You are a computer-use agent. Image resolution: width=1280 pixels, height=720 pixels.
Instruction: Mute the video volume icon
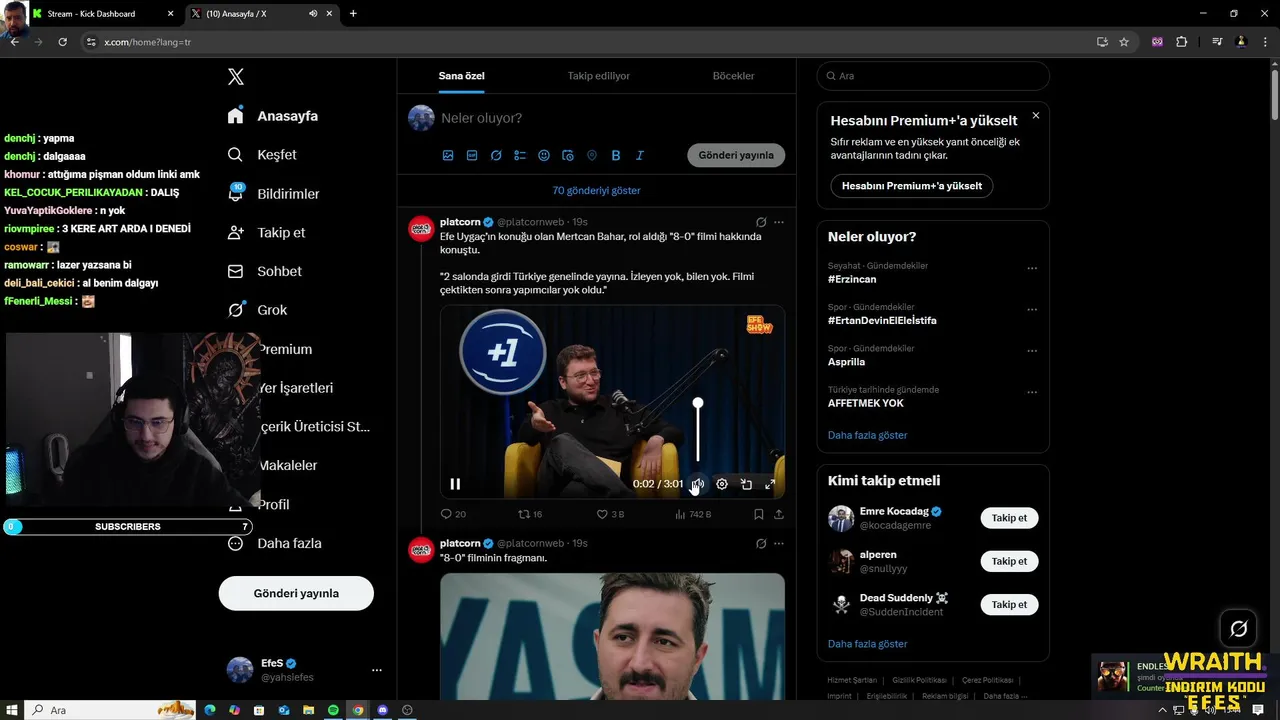[697, 484]
